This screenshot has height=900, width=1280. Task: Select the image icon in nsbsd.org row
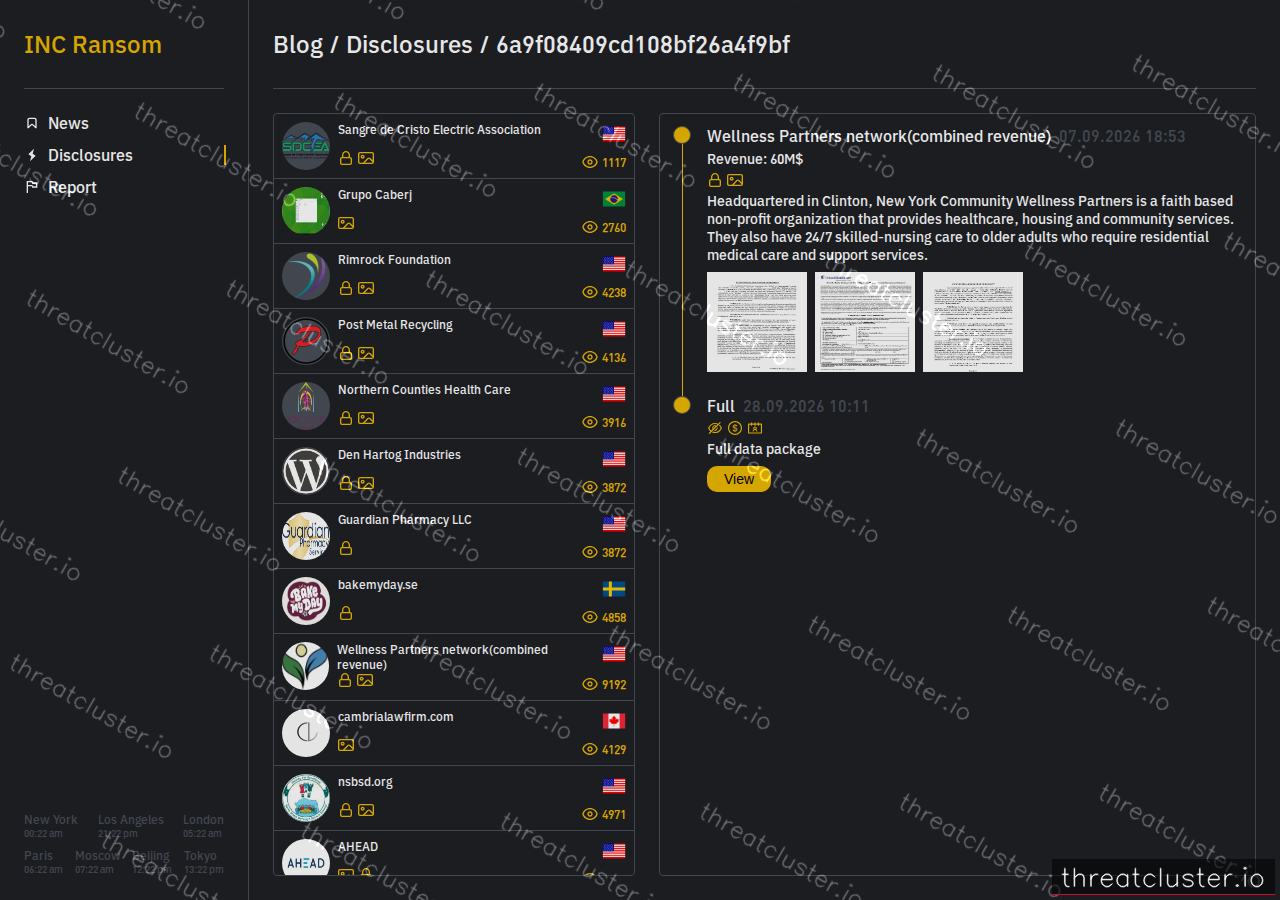click(x=366, y=810)
